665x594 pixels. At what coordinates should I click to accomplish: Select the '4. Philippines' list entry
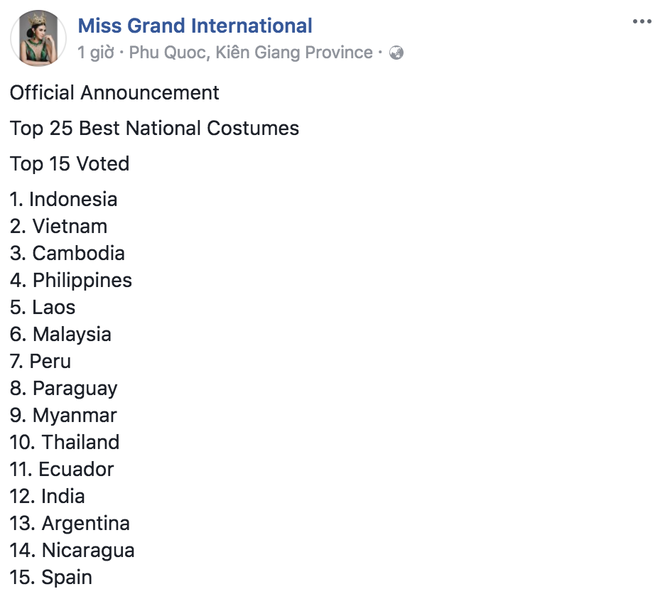71,280
